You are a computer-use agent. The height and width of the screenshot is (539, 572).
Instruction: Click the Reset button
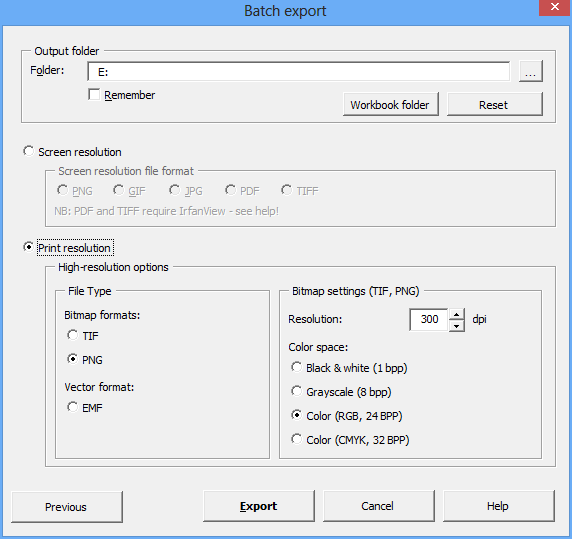pyautogui.click(x=495, y=104)
